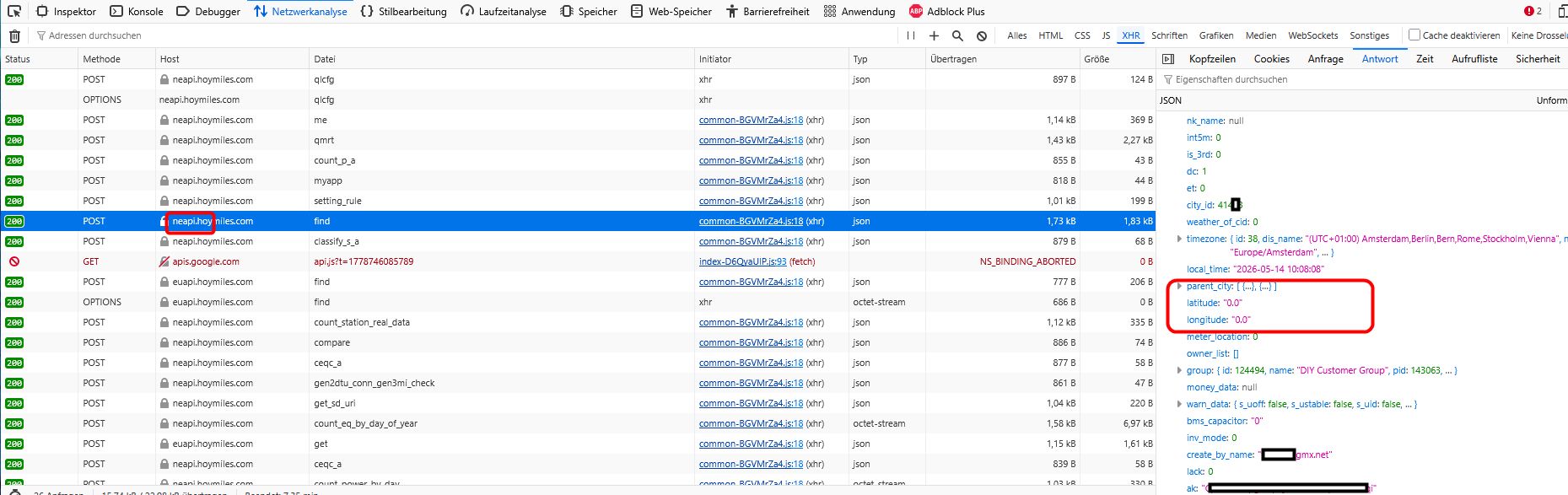Click lock icon in count_eq_by_day_of_year row
Image resolution: width=1568 pixels, height=495 pixels.
(x=164, y=423)
